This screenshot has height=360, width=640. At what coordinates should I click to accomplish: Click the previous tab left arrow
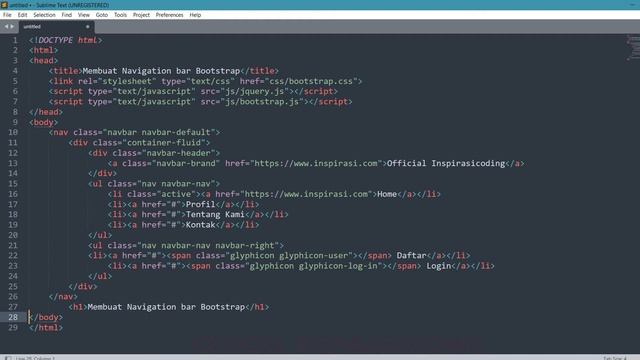pyautogui.click(x=6, y=27)
